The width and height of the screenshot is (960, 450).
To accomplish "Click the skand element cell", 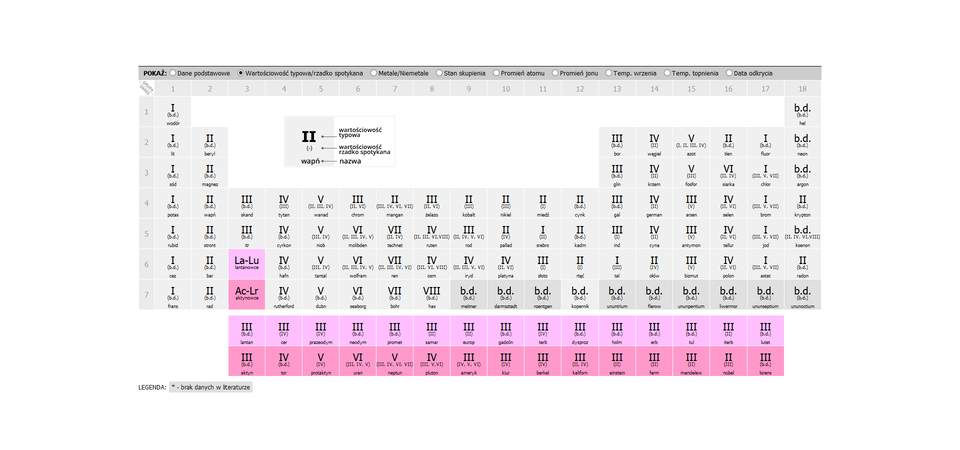I will 247,203.
